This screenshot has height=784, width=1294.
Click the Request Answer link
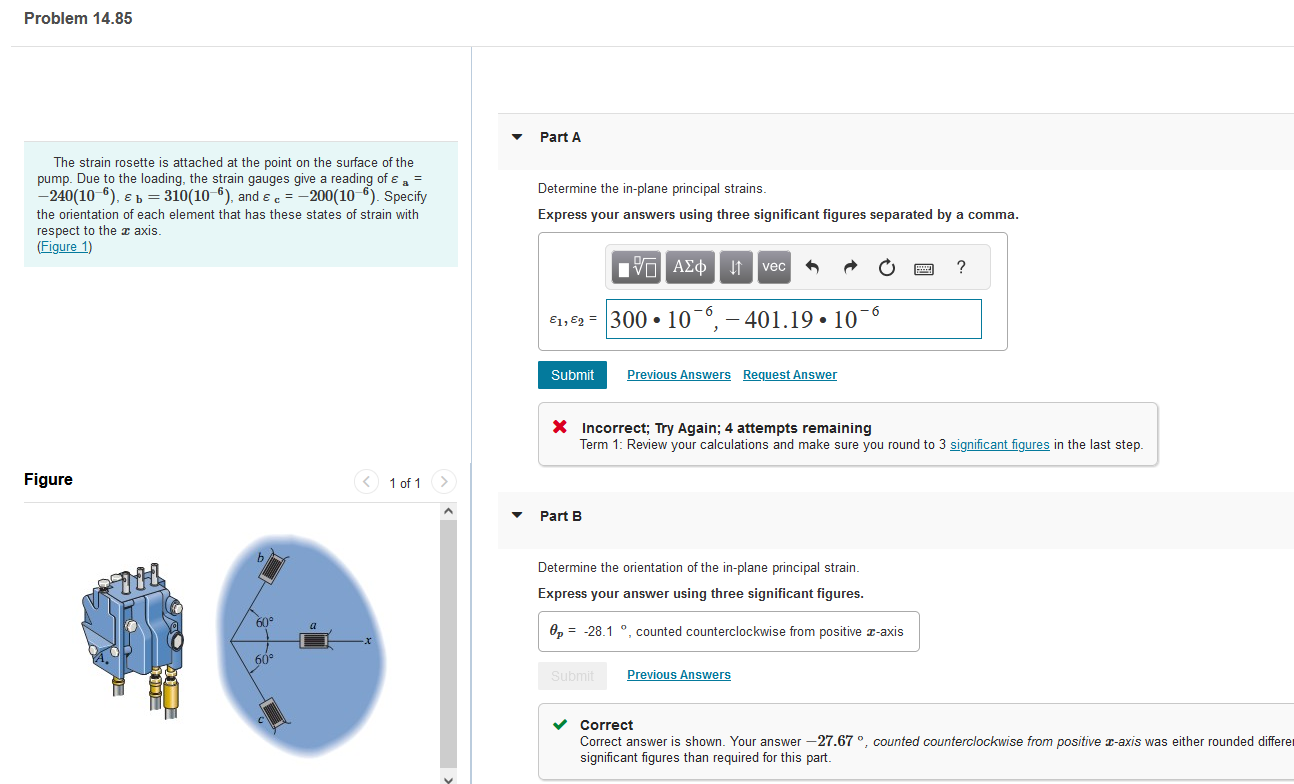coord(790,375)
